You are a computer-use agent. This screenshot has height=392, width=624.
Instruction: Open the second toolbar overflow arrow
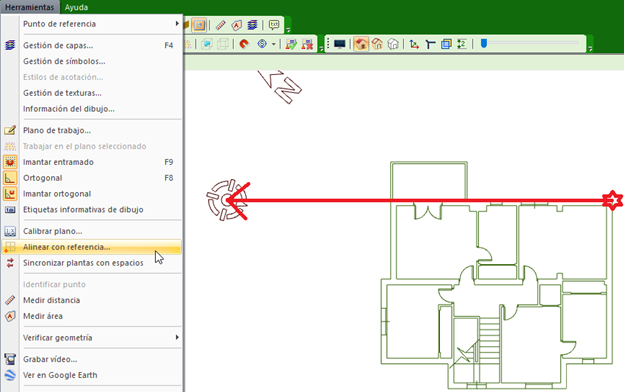(x=321, y=48)
